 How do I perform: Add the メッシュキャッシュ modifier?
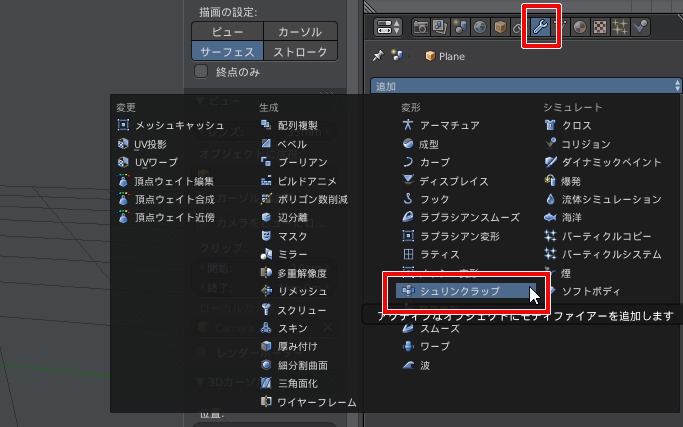(x=171, y=125)
